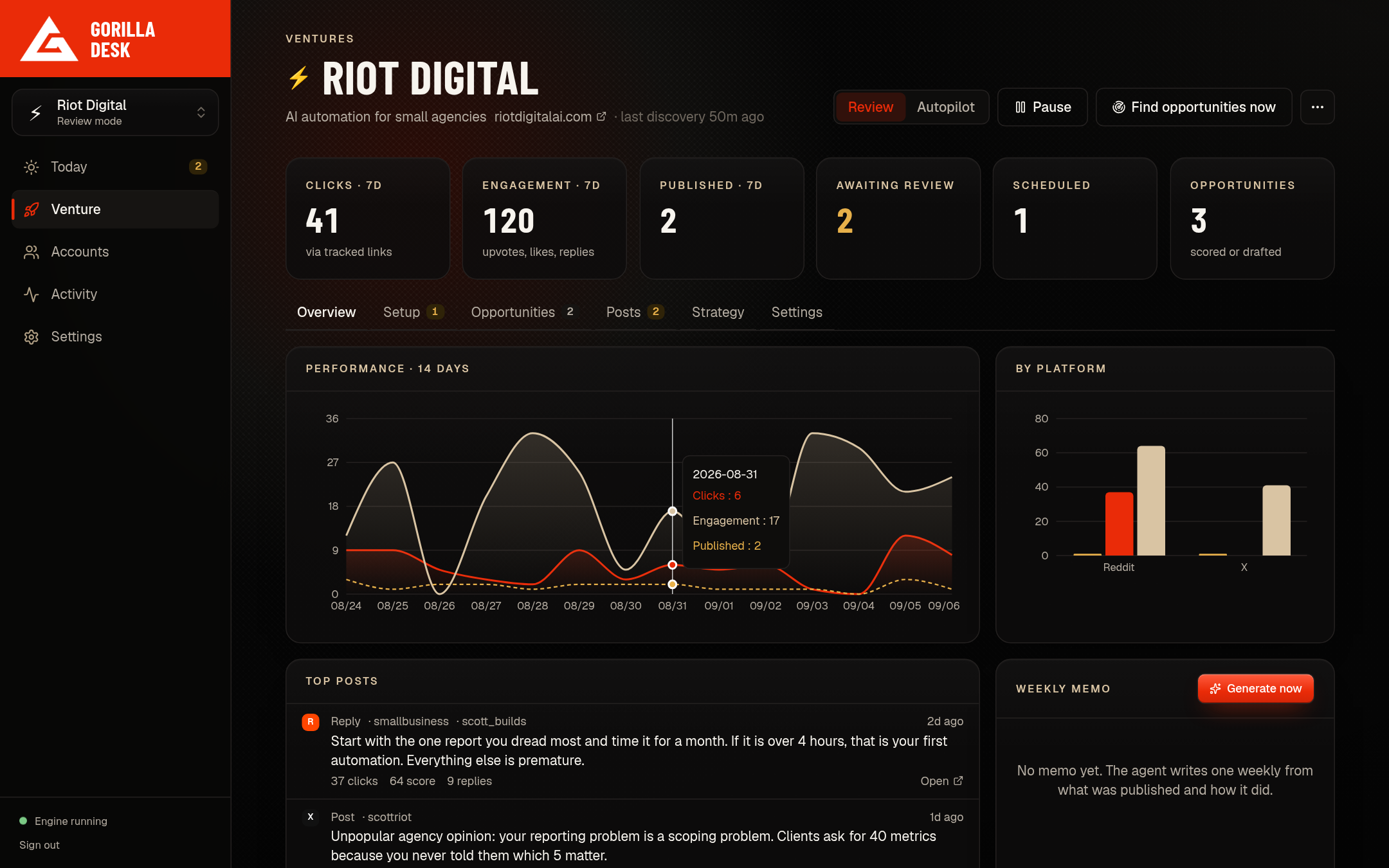Viewport: 1389px width, 868px height.
Task: Click the '2d ago' timestamp
Action: [x=945, y=721]
